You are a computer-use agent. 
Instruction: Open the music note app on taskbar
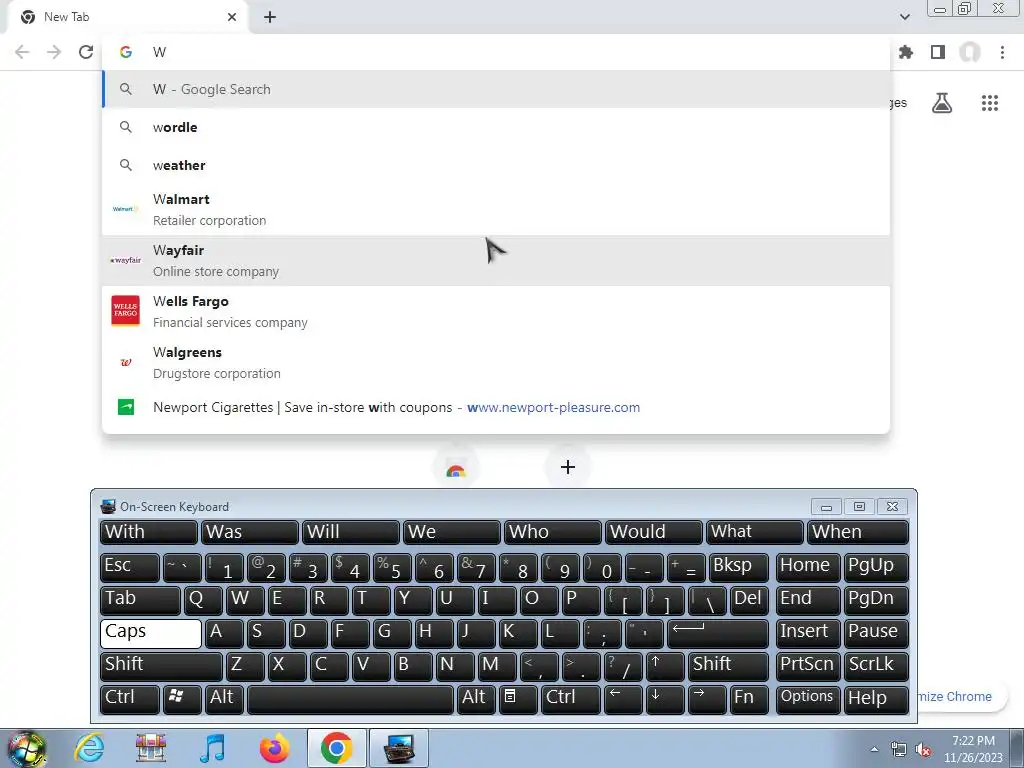pyautogui.click(x=212, y=748)
